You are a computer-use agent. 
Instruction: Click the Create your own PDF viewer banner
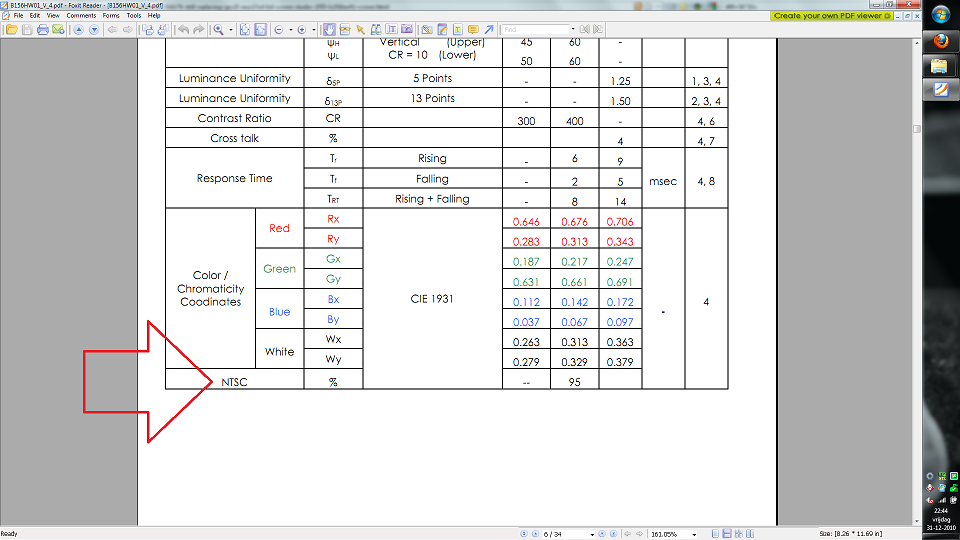pos(832,16)
